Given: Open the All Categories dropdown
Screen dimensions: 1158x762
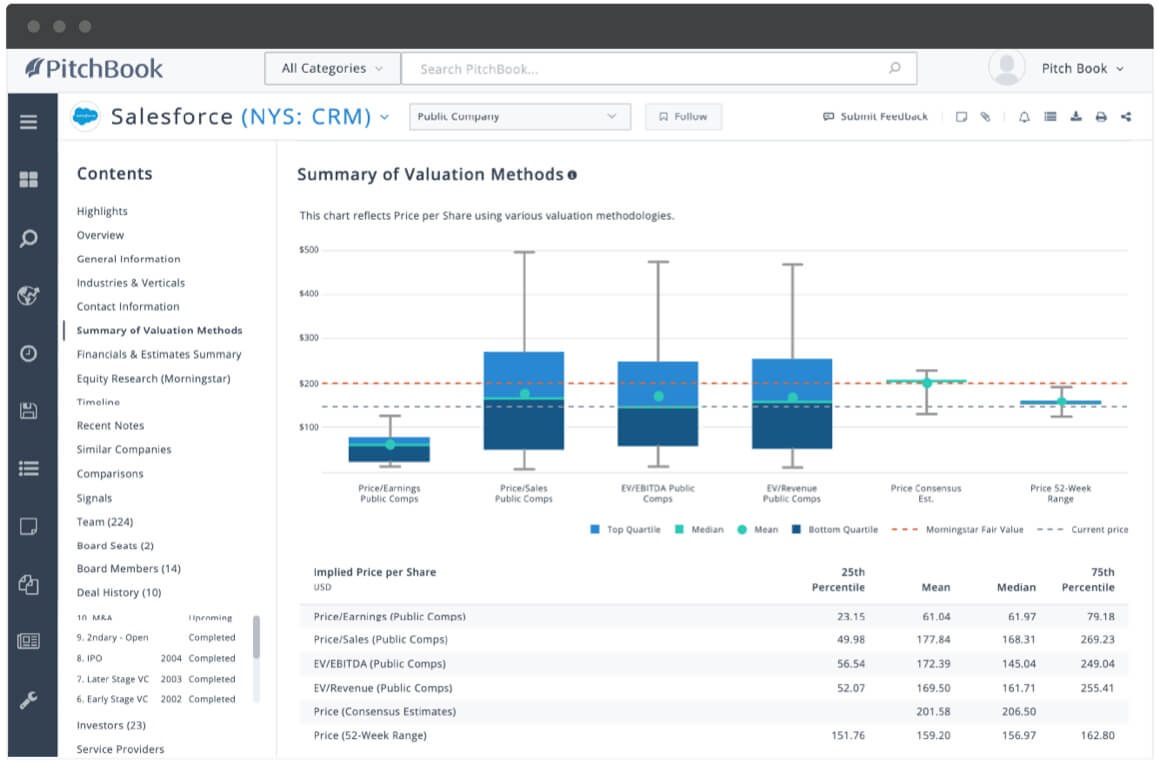Looking at the screenshot, I should (331, 68).
